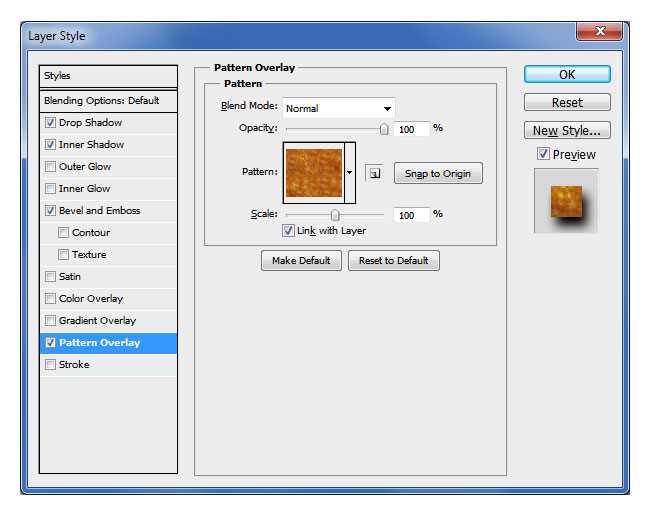This screenshot has width=650, height=513.
Task: Click the style preview thumbnail
Action: 566,201
